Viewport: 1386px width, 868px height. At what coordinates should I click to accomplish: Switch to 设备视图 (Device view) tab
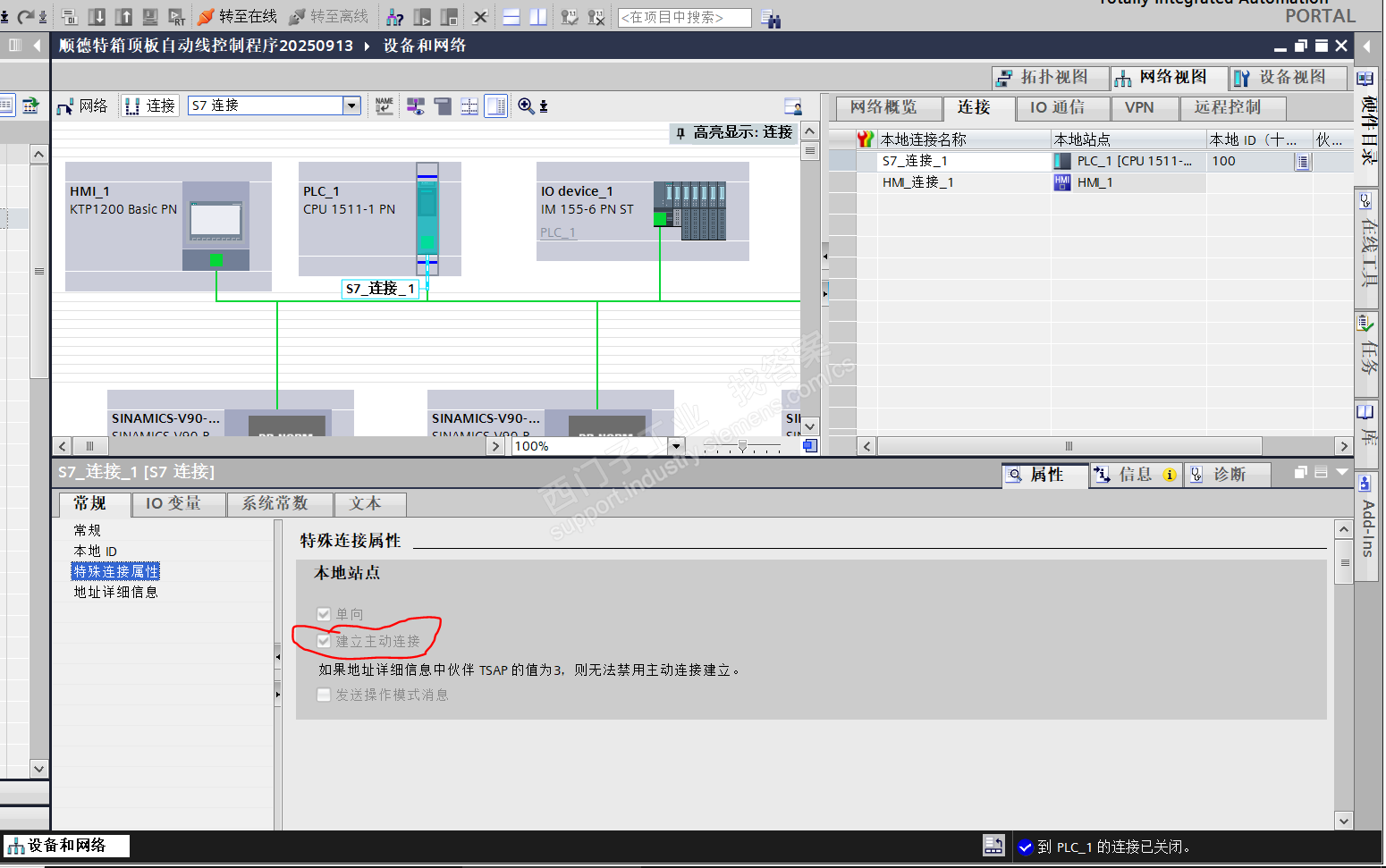(x=1289, y=78)
